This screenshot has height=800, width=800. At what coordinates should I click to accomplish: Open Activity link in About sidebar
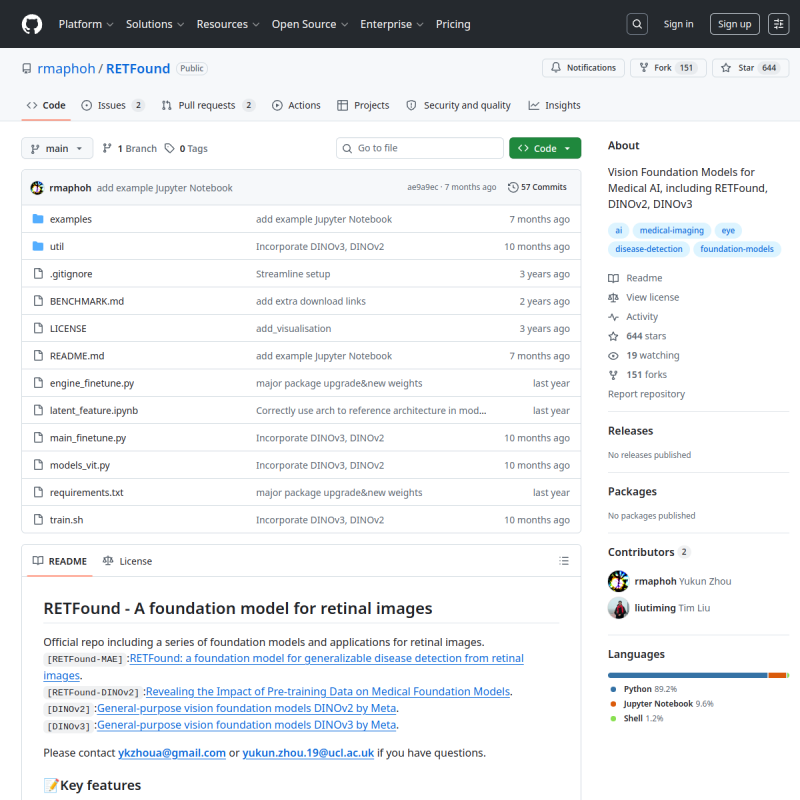pos(633,317)
